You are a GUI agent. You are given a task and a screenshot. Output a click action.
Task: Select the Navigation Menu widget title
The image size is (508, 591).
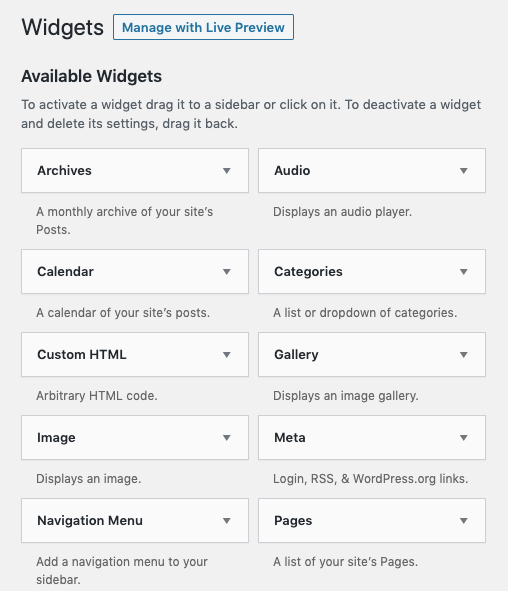(90, 520)
